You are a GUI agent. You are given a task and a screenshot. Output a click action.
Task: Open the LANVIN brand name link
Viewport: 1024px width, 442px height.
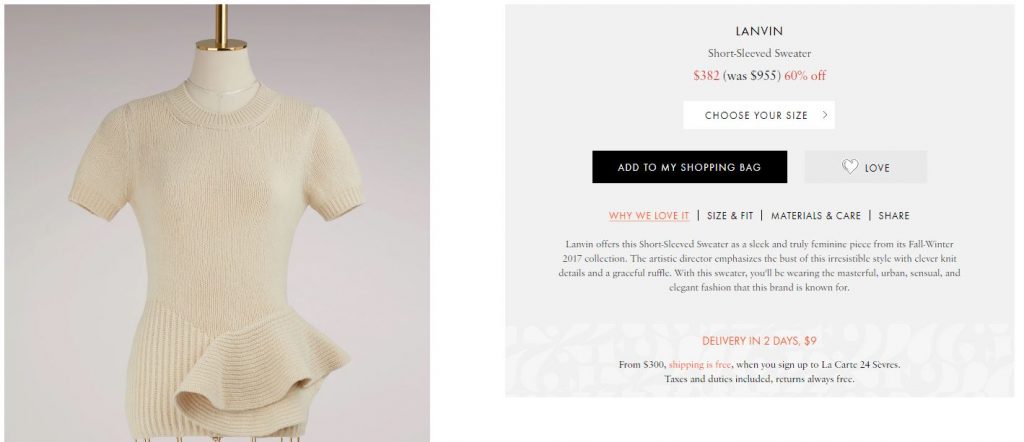(759, 31)
